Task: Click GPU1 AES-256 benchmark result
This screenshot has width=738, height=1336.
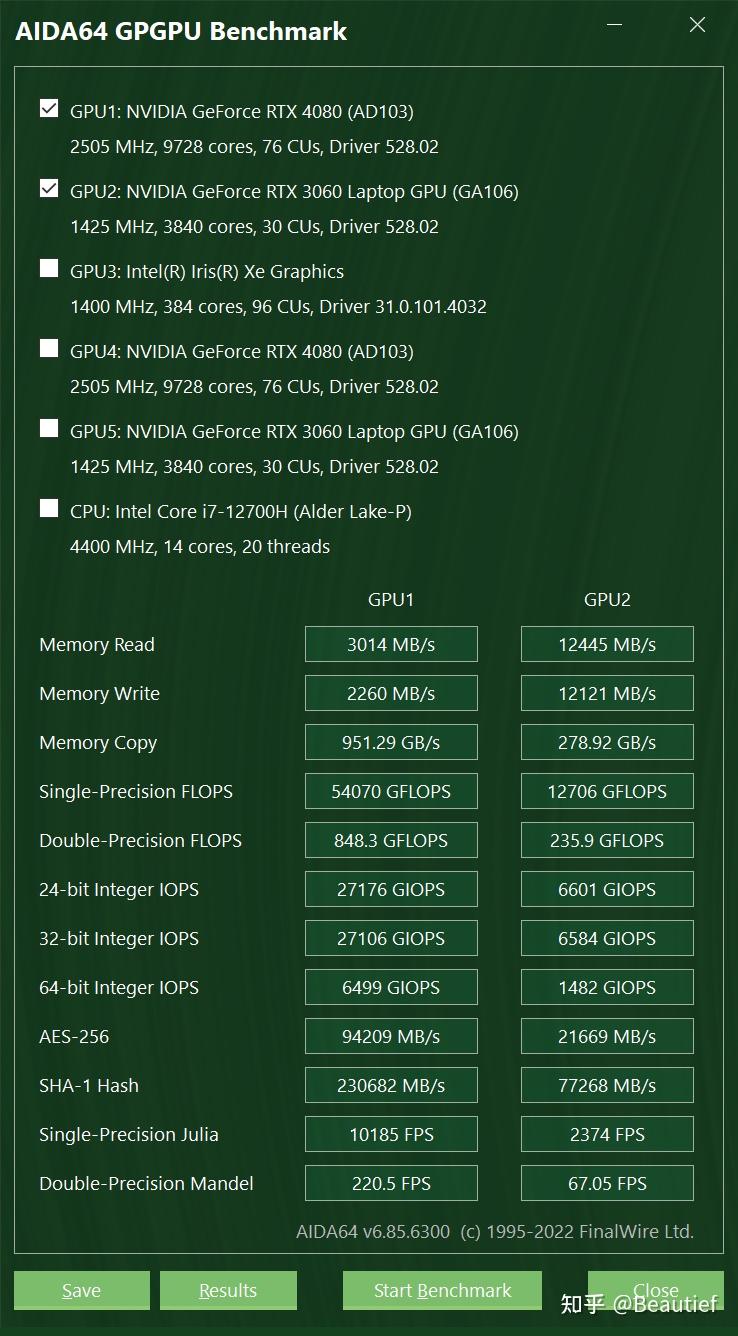Action: point(391,1036)
